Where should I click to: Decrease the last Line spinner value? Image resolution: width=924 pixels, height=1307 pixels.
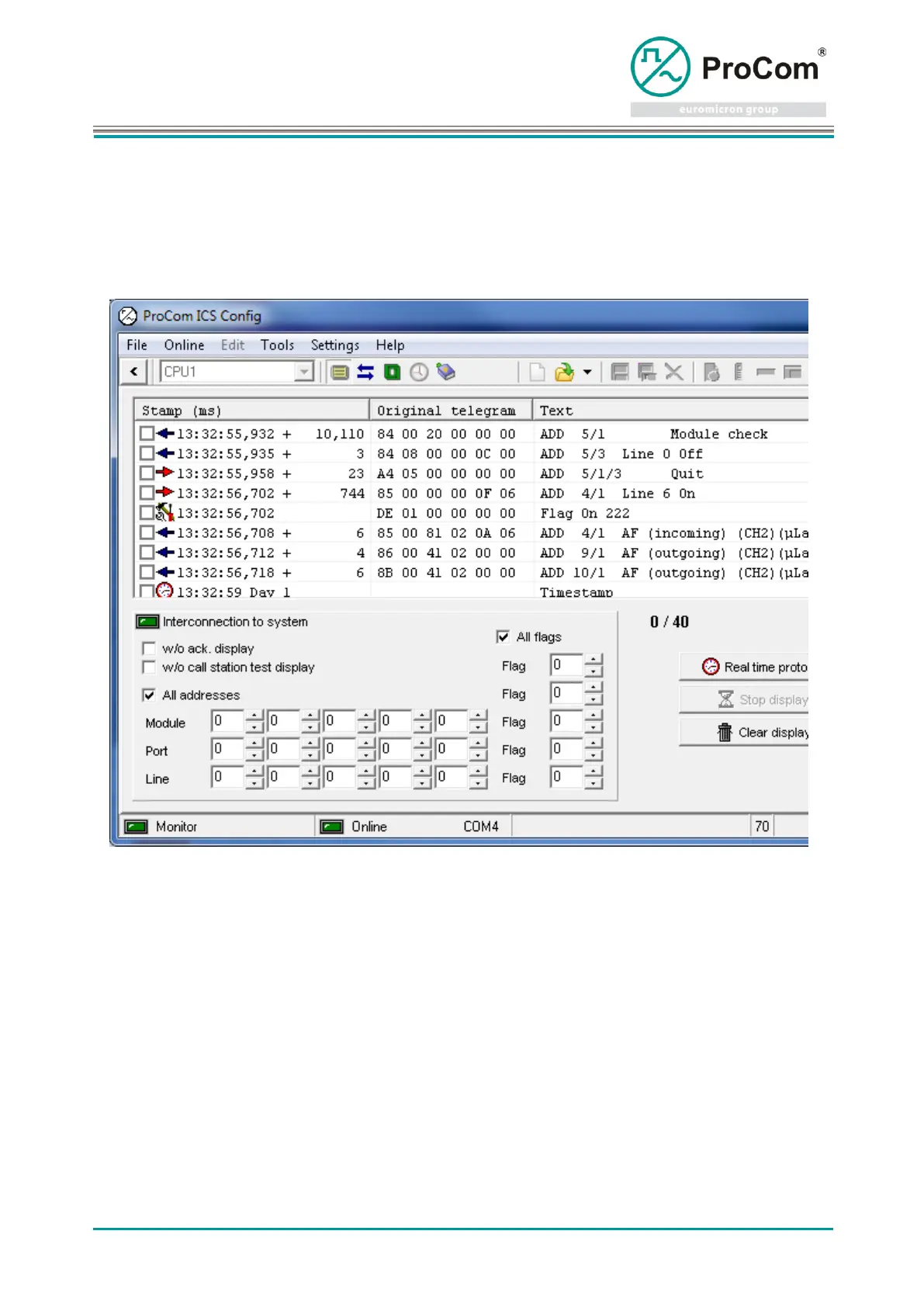(x=479, y=784)
